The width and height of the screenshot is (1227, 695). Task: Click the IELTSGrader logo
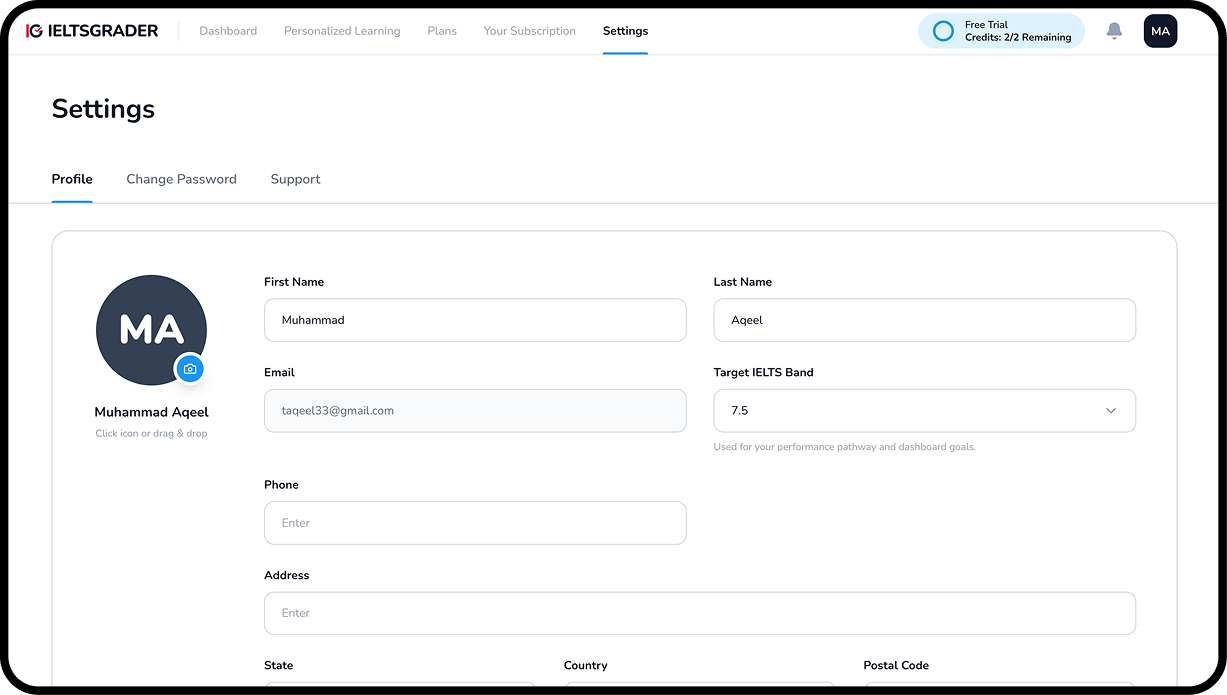(x=92, y=31)
